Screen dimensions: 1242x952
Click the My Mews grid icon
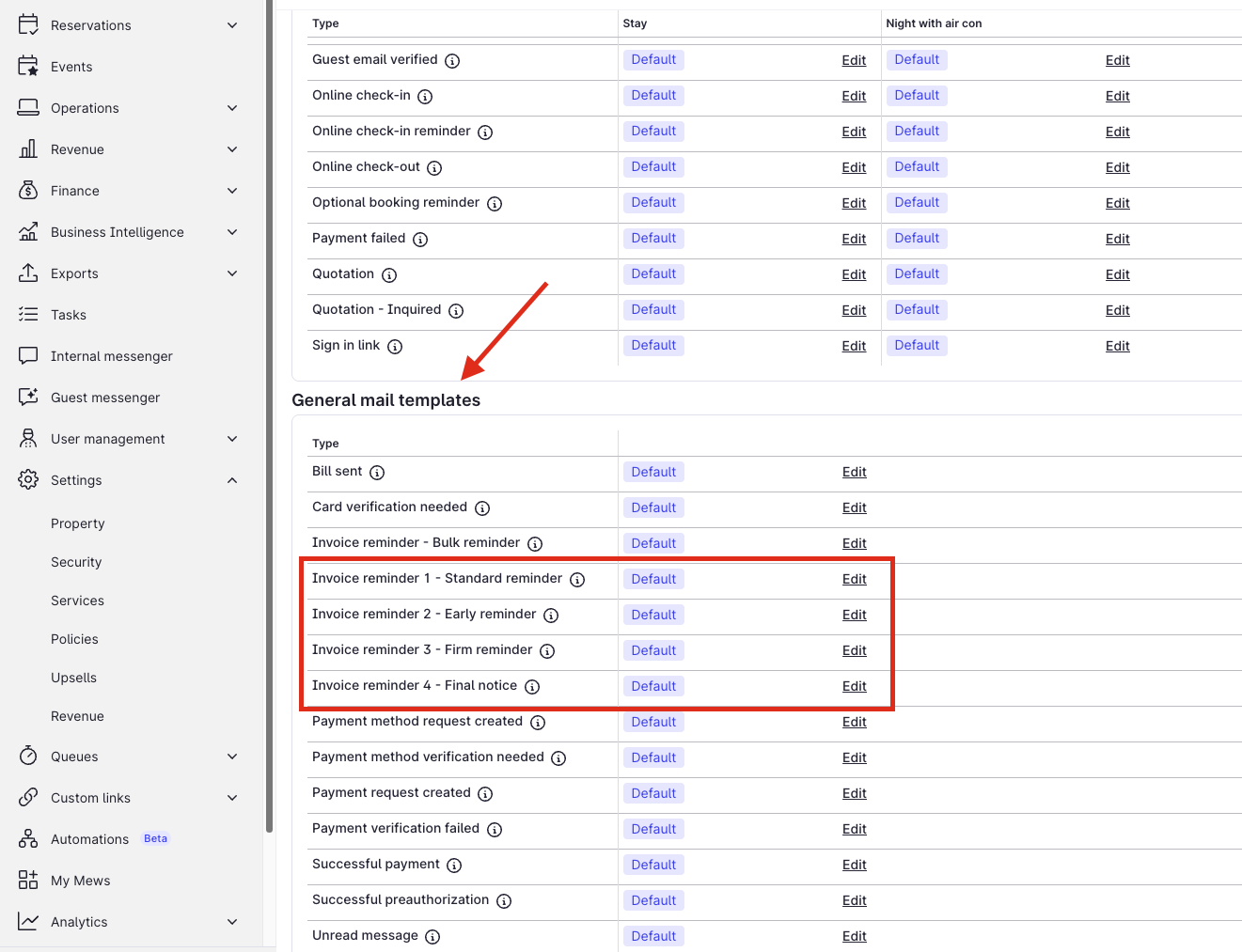click(x=28, y=880)
